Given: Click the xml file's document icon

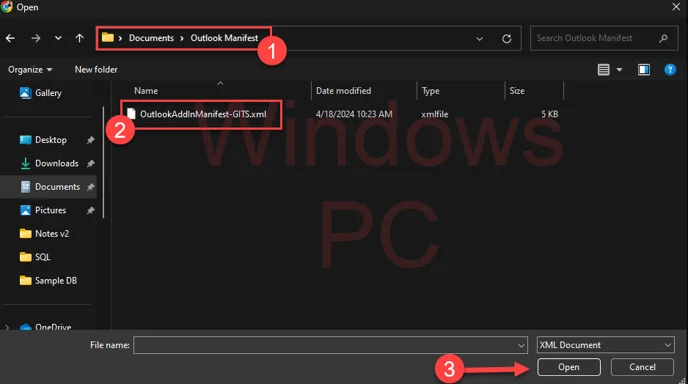Looking at the screenshot, I should pos(131,114).
